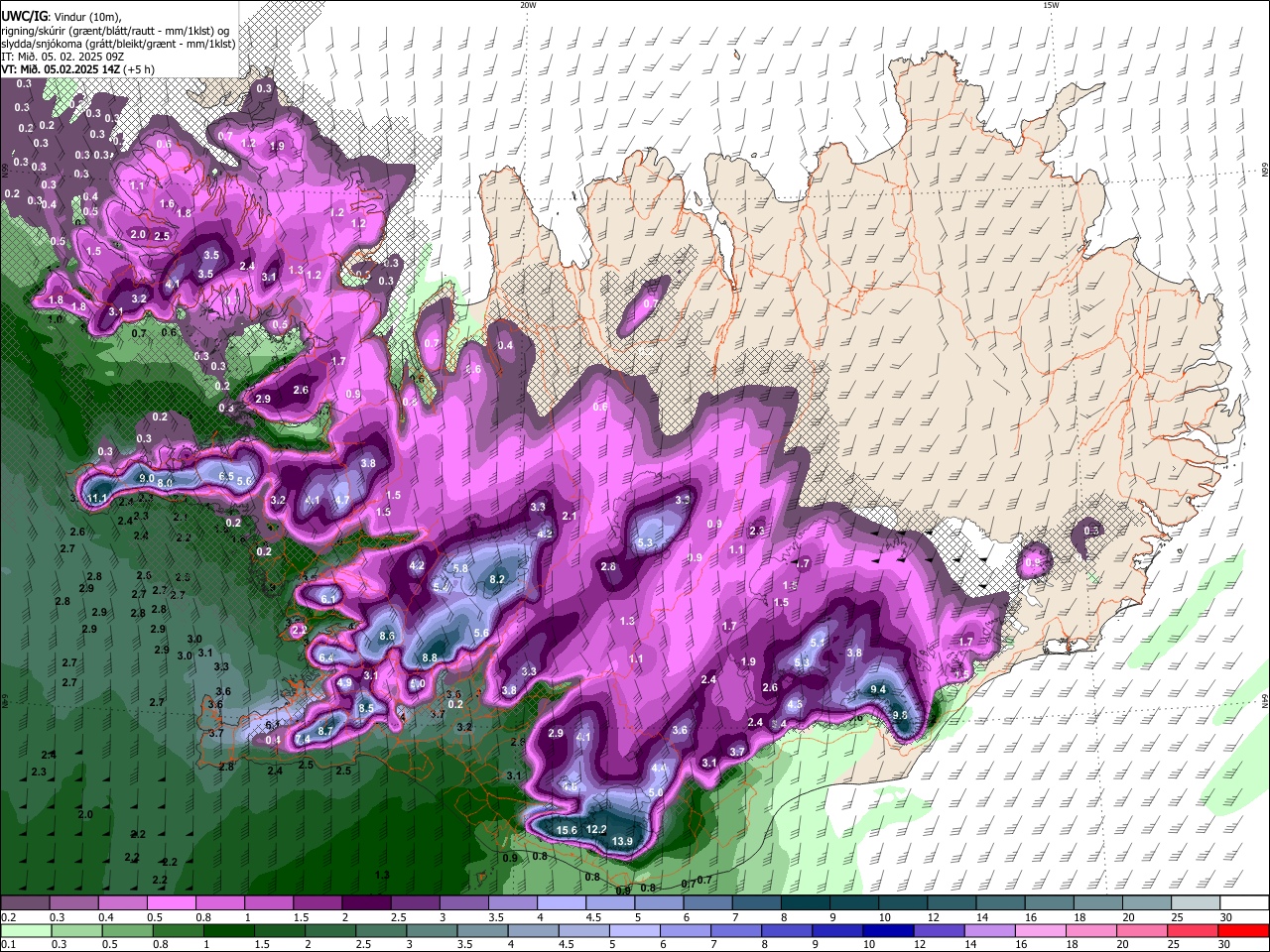Click the red rain legend swatch labelled 30

point(1244,930)
